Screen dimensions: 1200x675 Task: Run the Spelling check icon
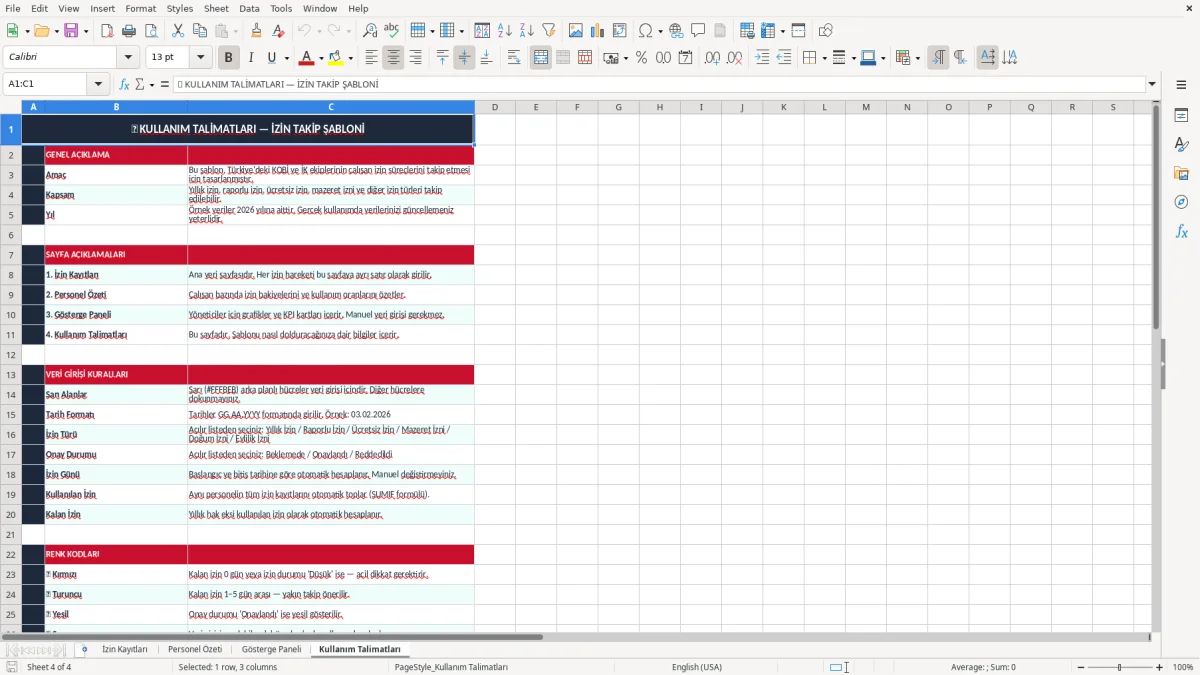pyautogui.click(x=391, y=31)
